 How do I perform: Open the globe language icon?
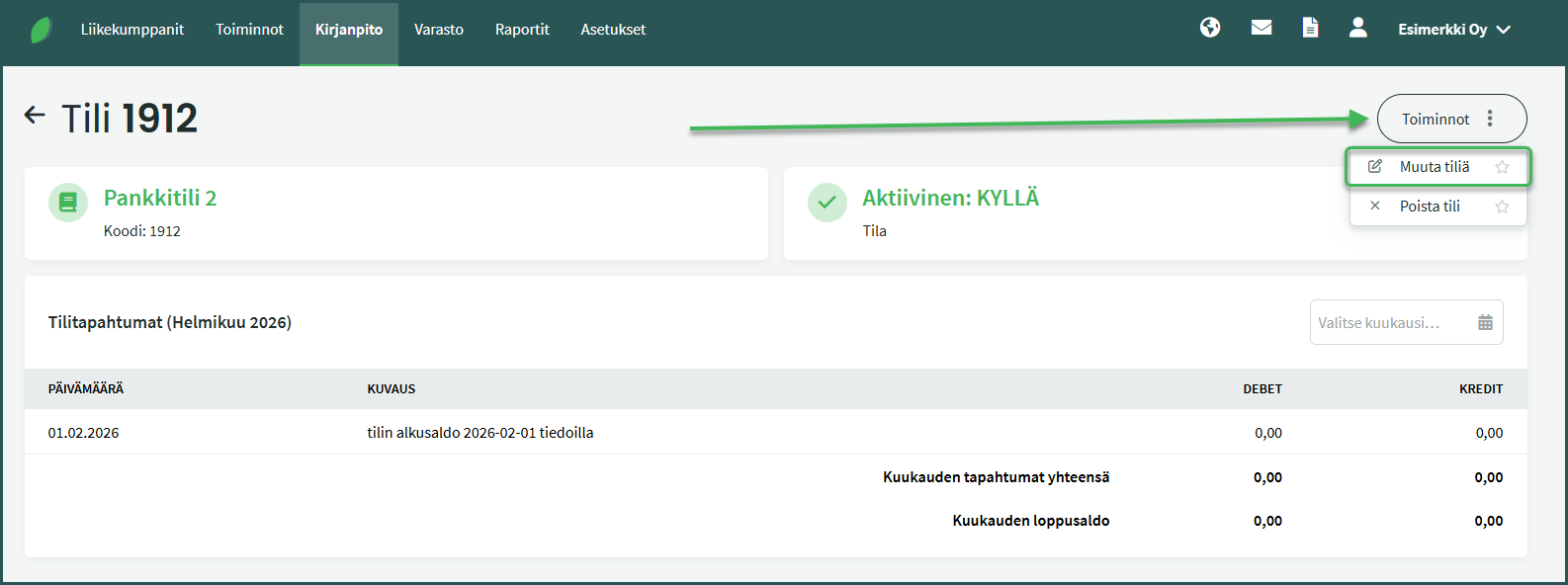click(x=1210, y=28)
